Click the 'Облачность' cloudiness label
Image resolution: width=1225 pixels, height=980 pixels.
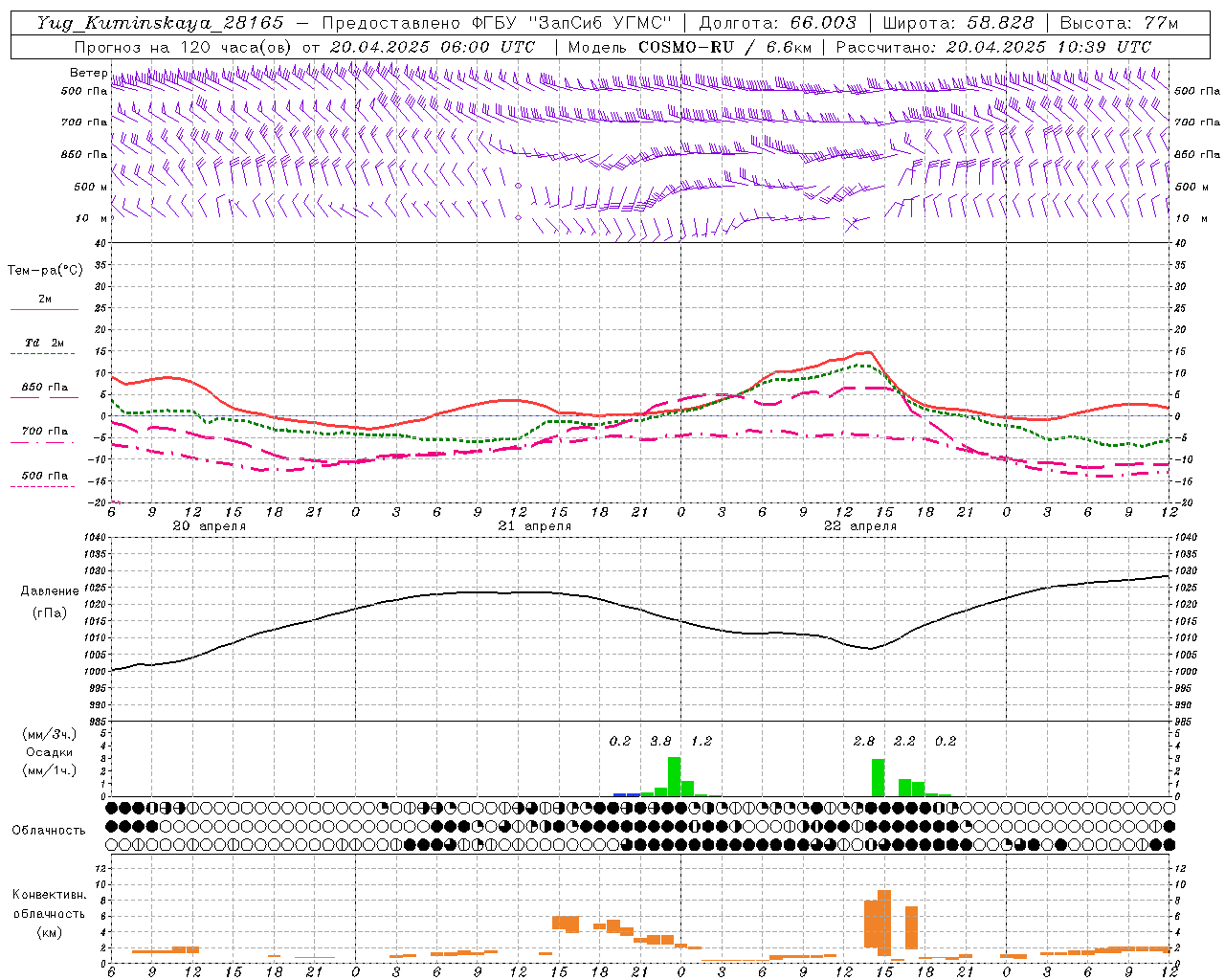pos(49,831)
